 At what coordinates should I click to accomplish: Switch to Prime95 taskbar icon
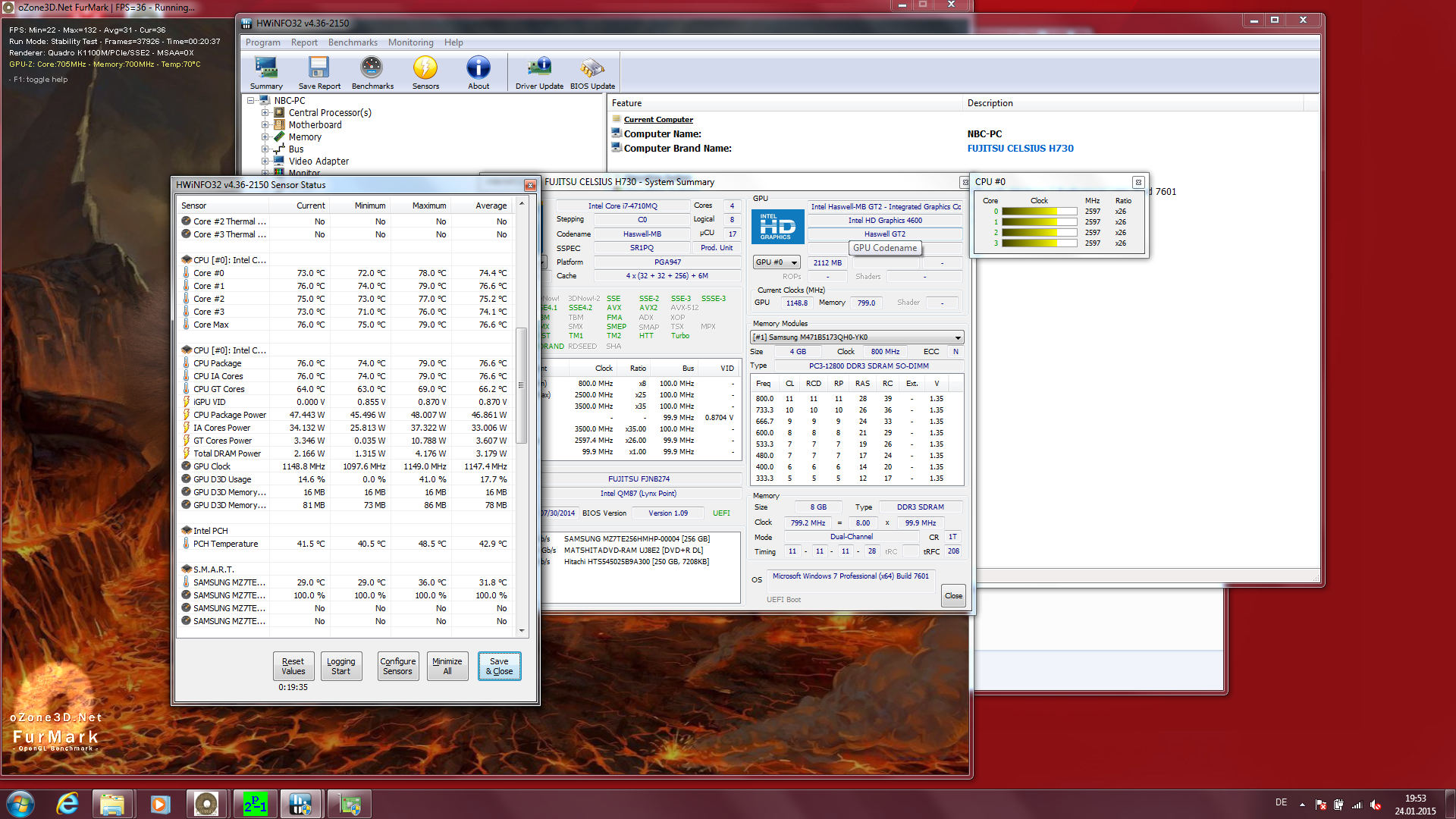coord(255,804)
